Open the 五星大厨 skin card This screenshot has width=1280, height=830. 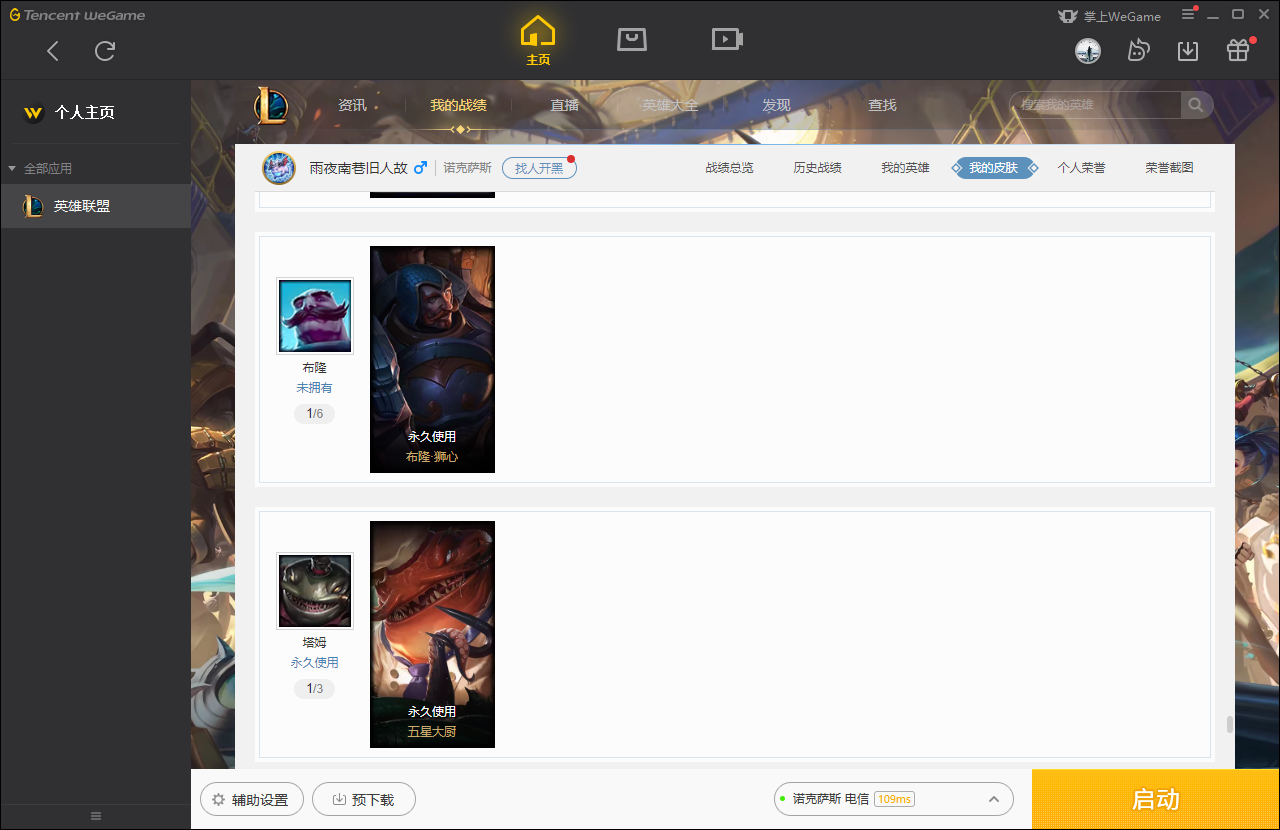(432, 634)
